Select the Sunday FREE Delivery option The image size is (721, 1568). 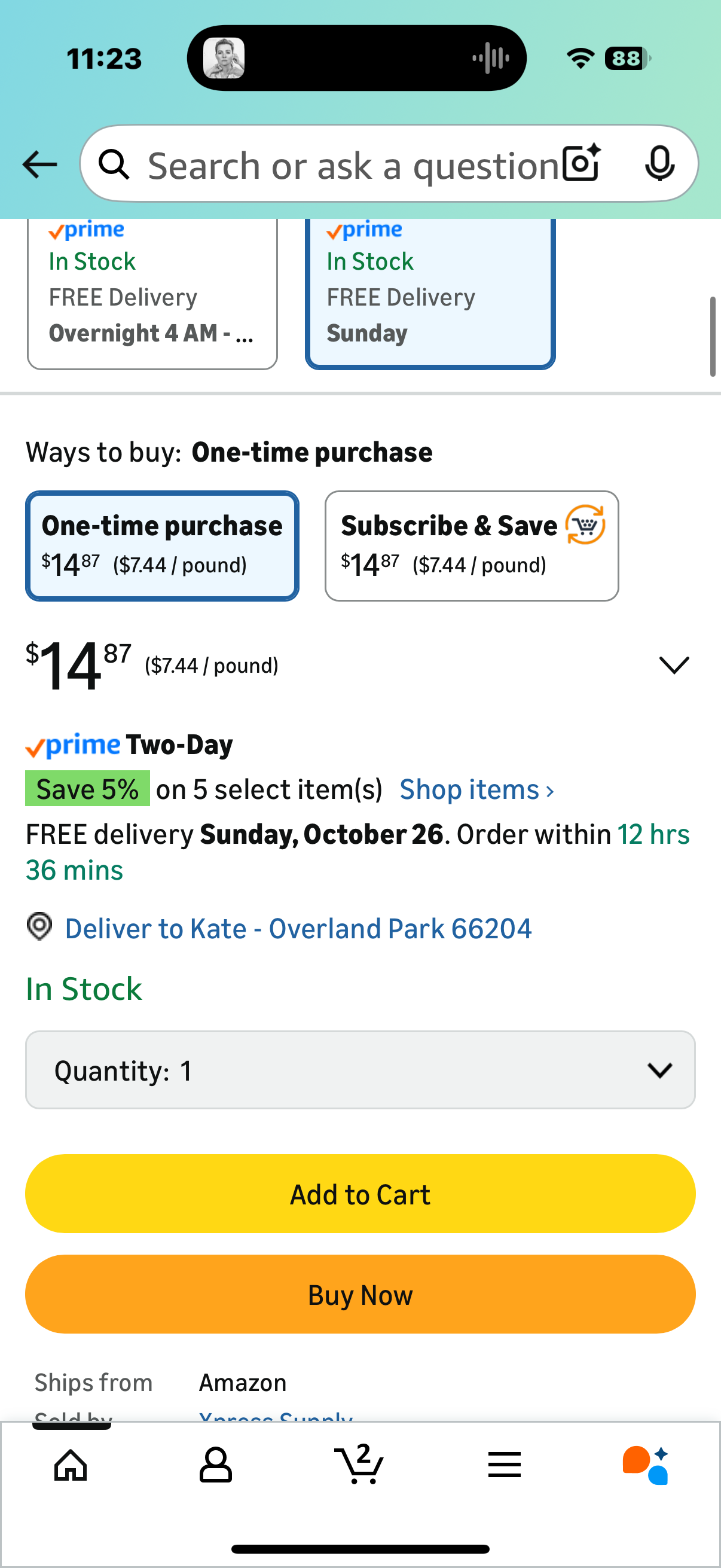pos(430,292)
